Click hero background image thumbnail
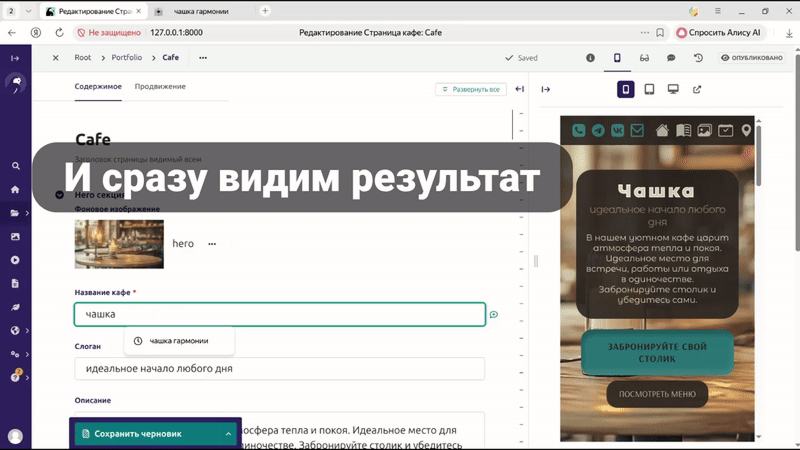The image size is (800, 450). pyautogui.click(x=119, y=244)
